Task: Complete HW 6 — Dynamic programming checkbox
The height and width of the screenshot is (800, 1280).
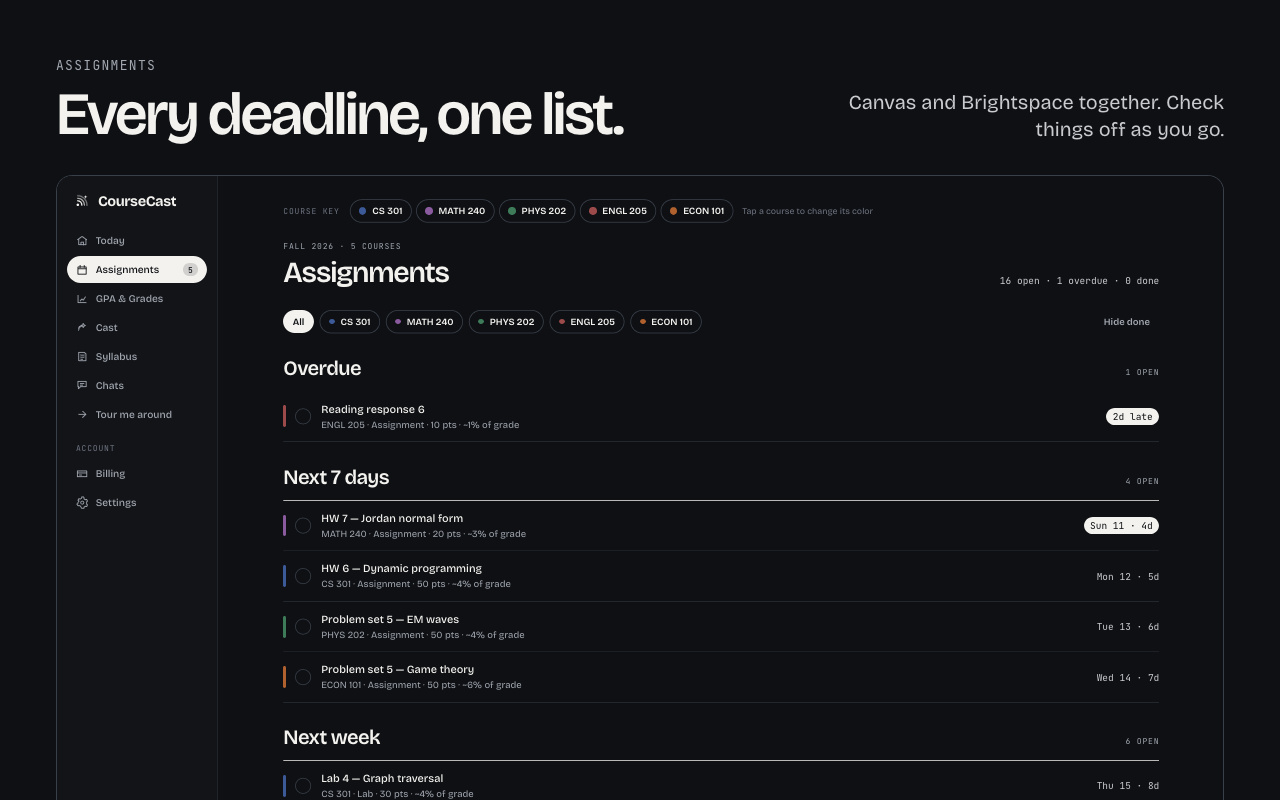Action: (x=303, y=576)
